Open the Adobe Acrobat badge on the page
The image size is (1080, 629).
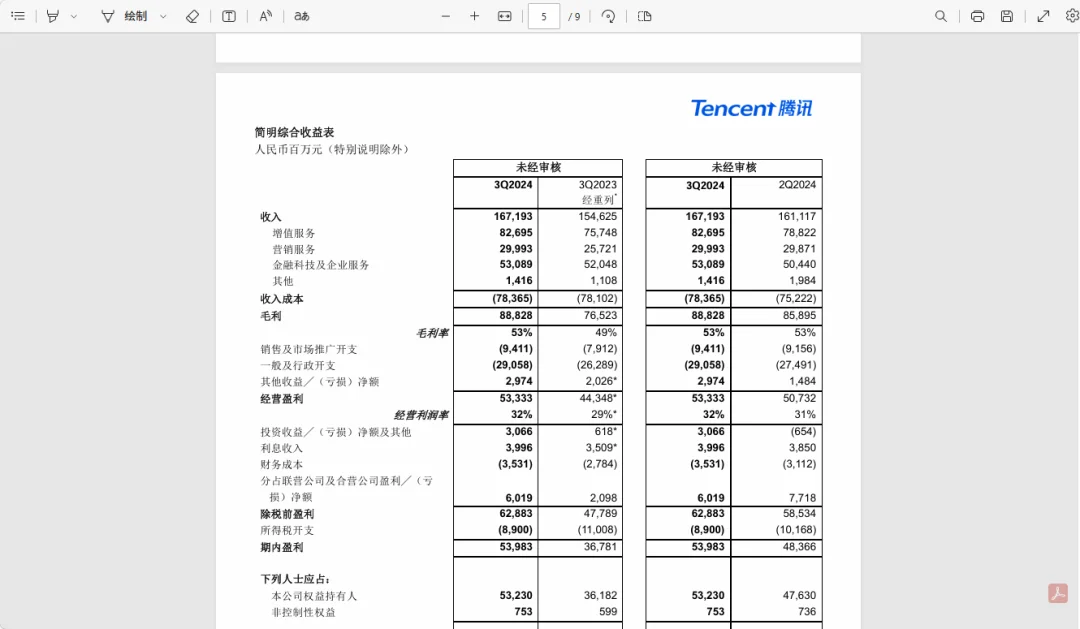pos(1058,592)
